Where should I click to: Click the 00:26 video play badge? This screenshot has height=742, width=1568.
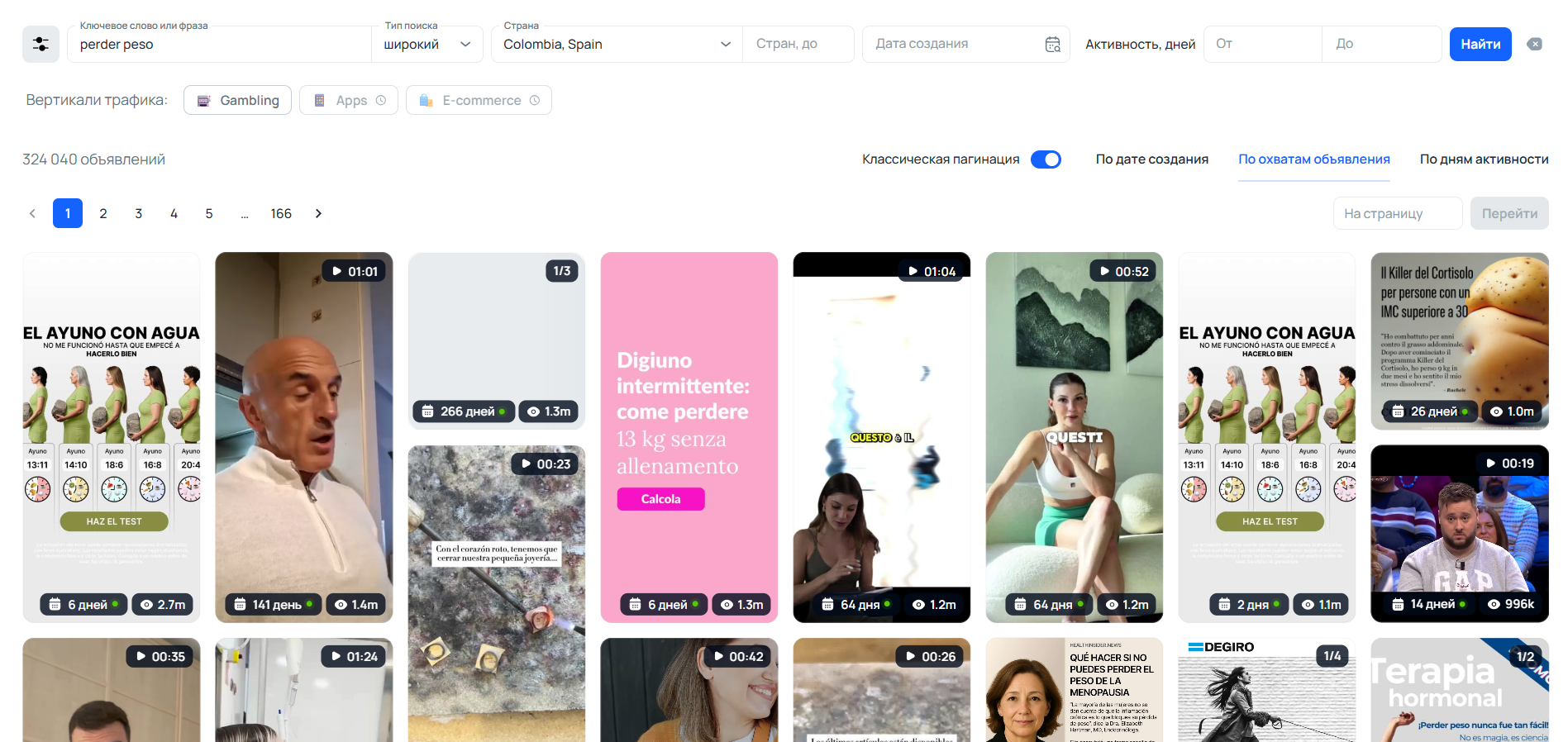tap(930, 657)
